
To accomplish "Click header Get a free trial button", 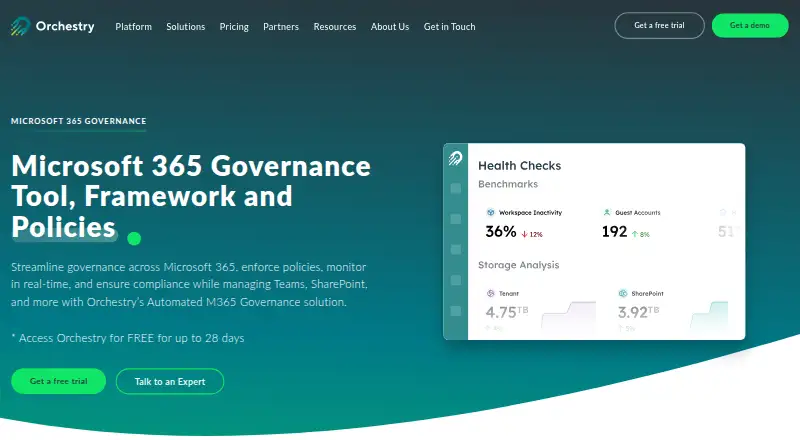I will 659,26.
